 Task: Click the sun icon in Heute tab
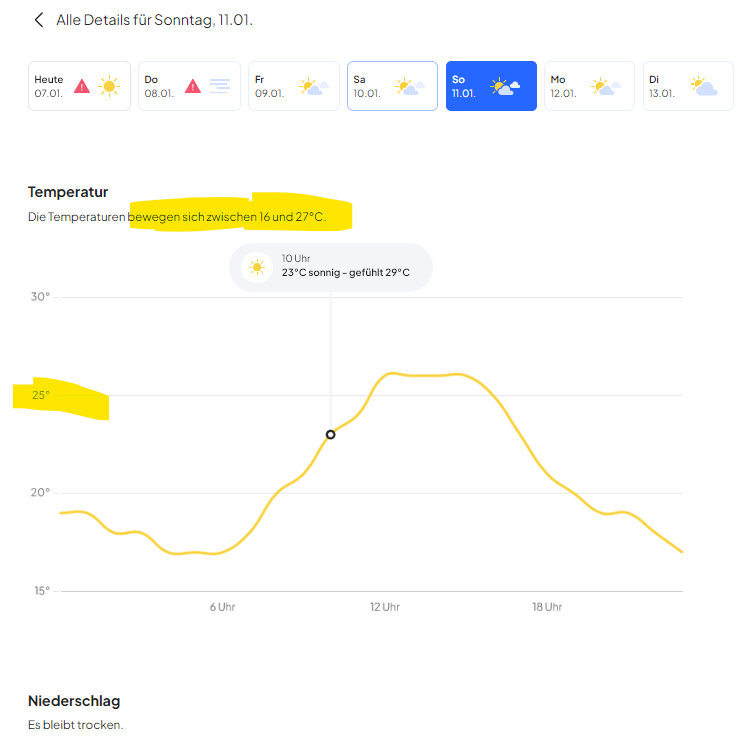point(109,86)
